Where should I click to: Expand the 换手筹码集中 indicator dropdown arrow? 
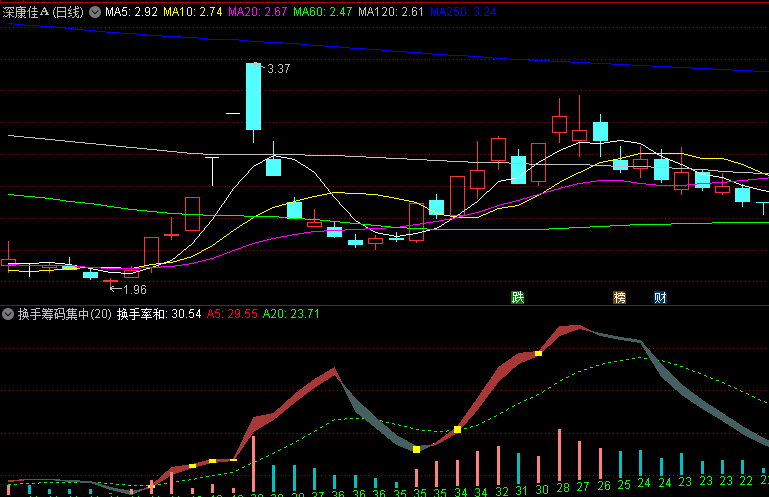click(8, 314)
